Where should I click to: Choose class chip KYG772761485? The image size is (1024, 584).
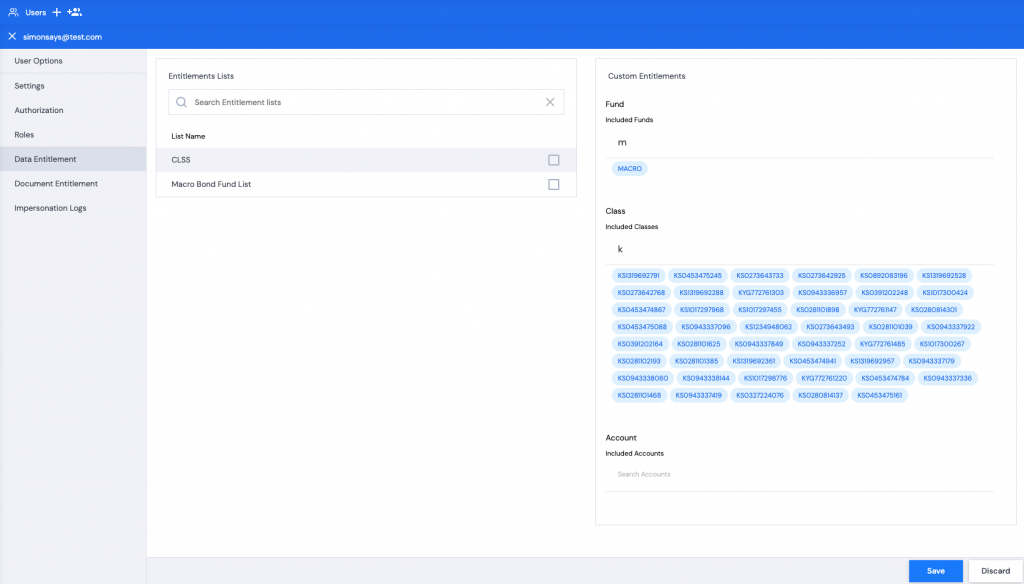(882, 344)
